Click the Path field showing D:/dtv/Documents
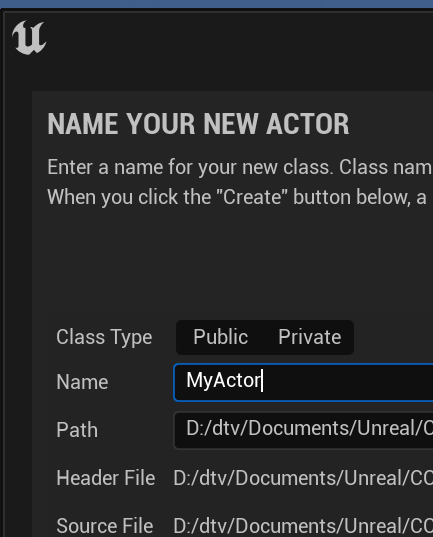Screen dimensions: 433x537 tap(304, 430)
